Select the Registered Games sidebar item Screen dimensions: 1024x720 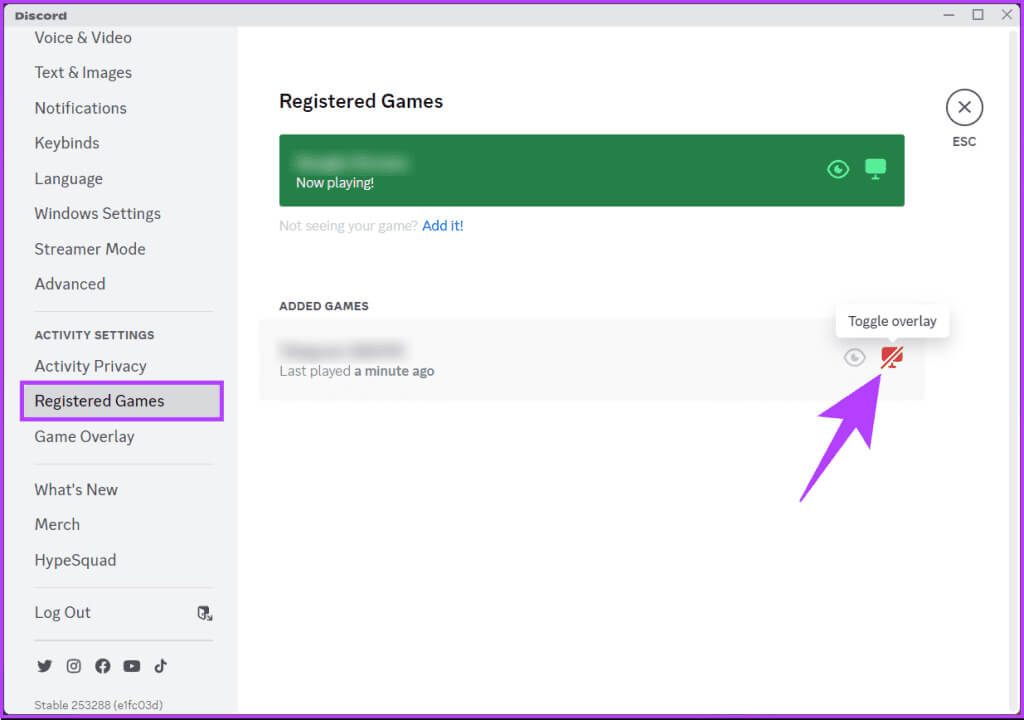[100, 401]
